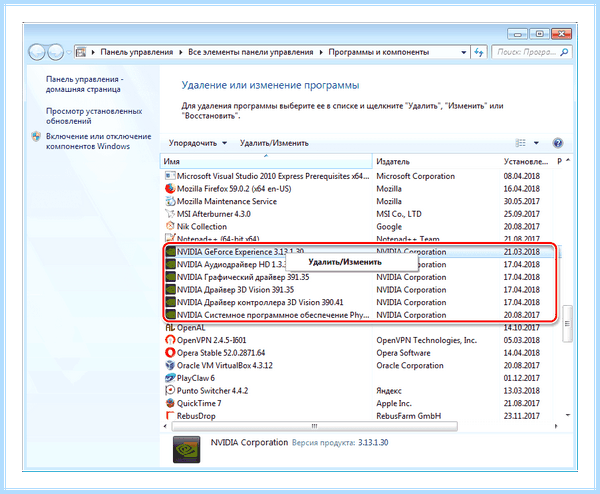This screenshot has width=600, height=494.
Task: Open Просмотр установленных обновлений link
Action: tap(94, 116)
